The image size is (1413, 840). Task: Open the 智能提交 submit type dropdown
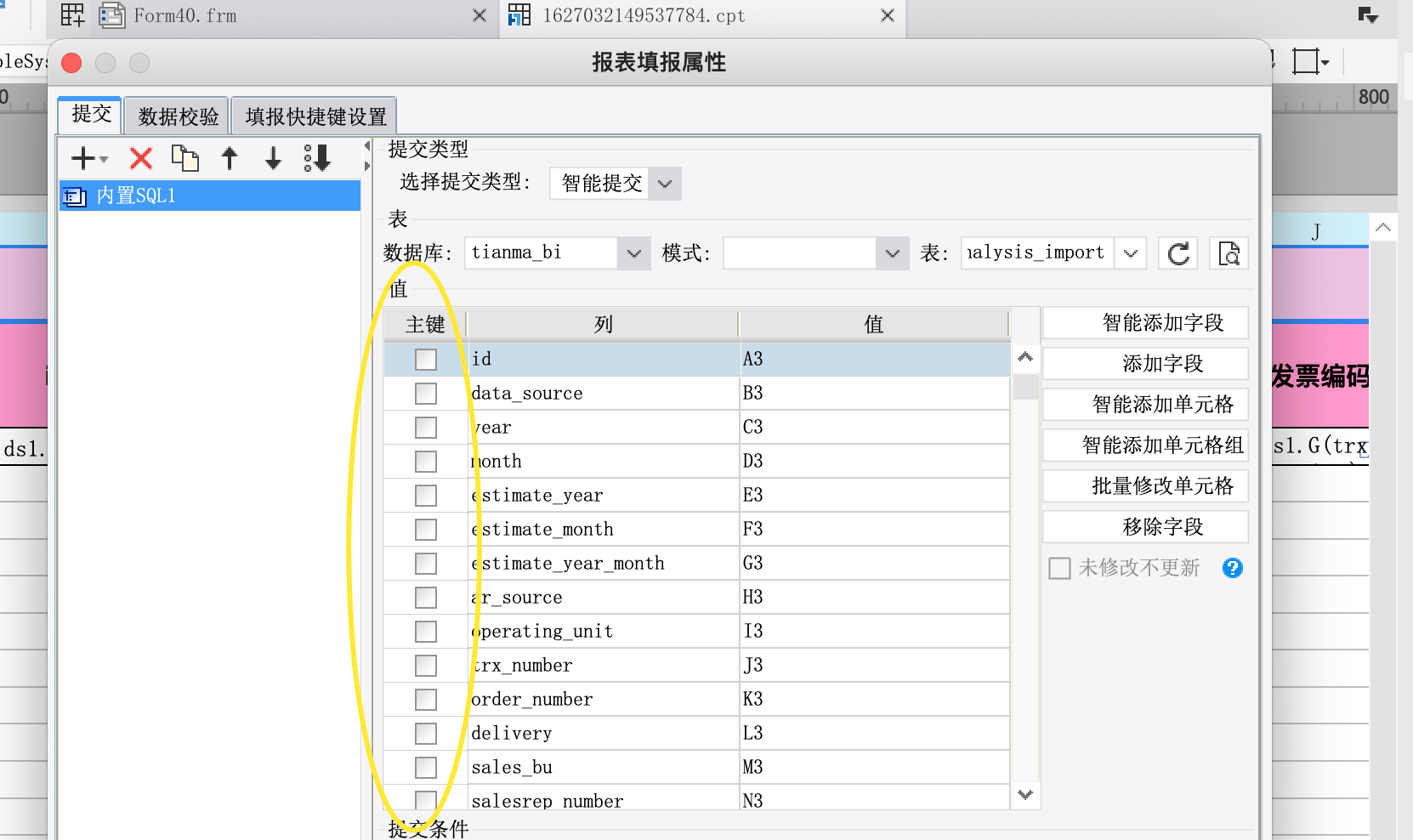click(x=665, y=184)
